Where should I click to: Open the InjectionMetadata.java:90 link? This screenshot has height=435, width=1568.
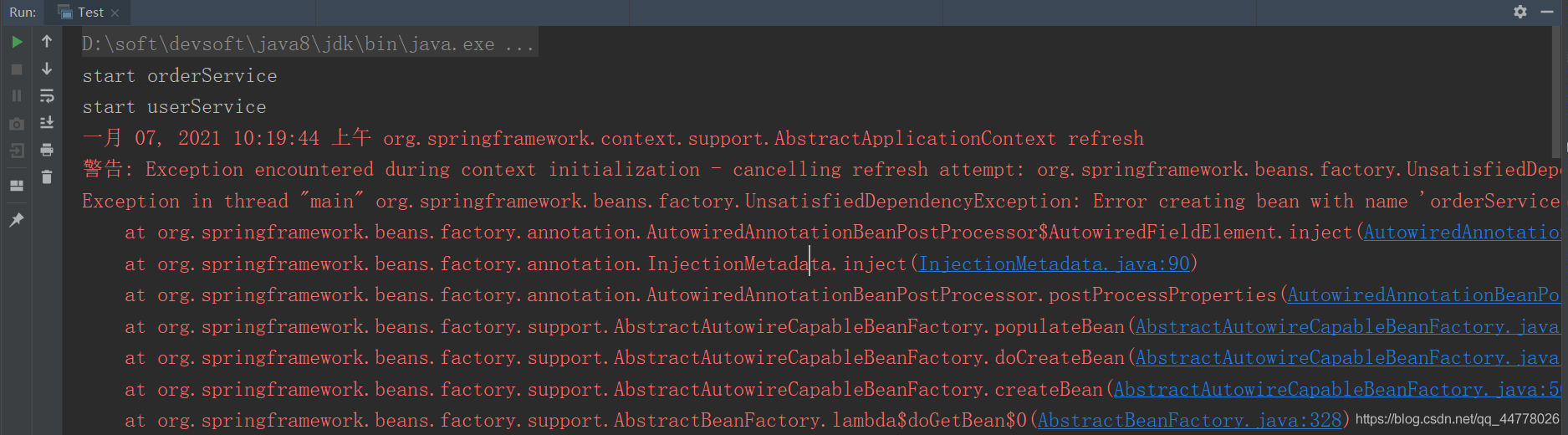[x=1054, y=264]
